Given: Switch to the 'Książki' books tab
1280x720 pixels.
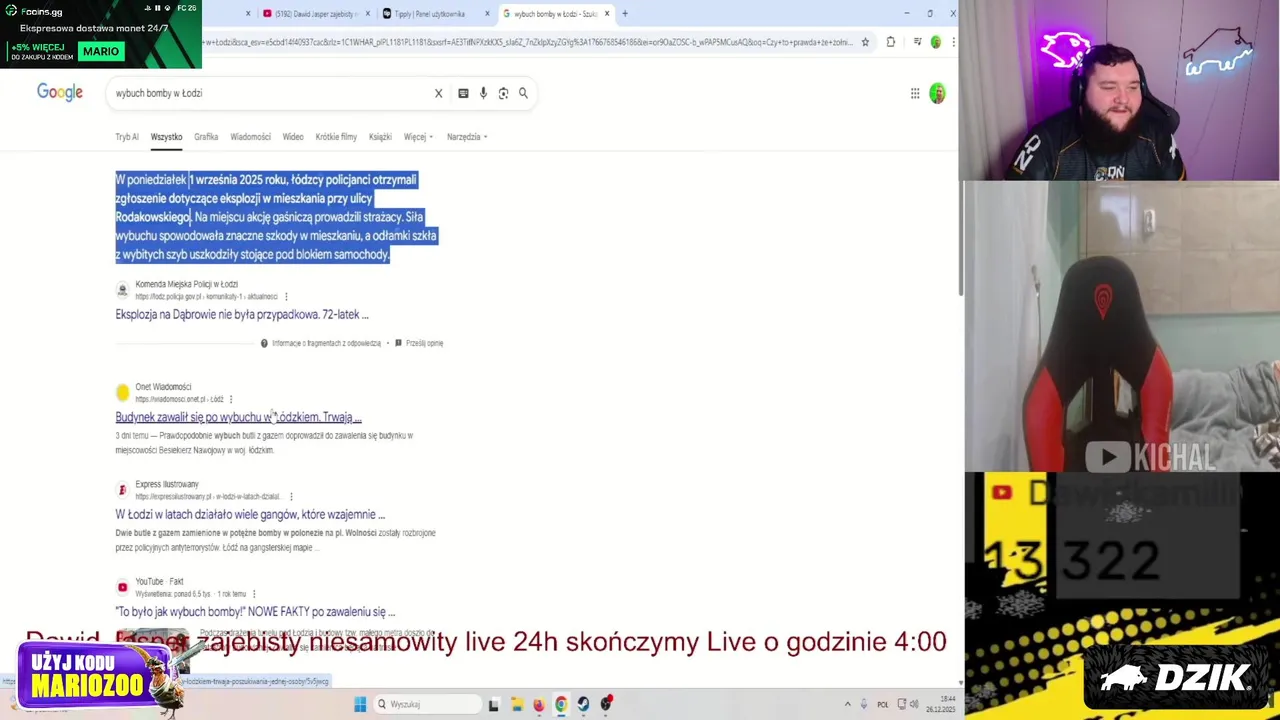Looking at the screenshot, I should point(380,137).
